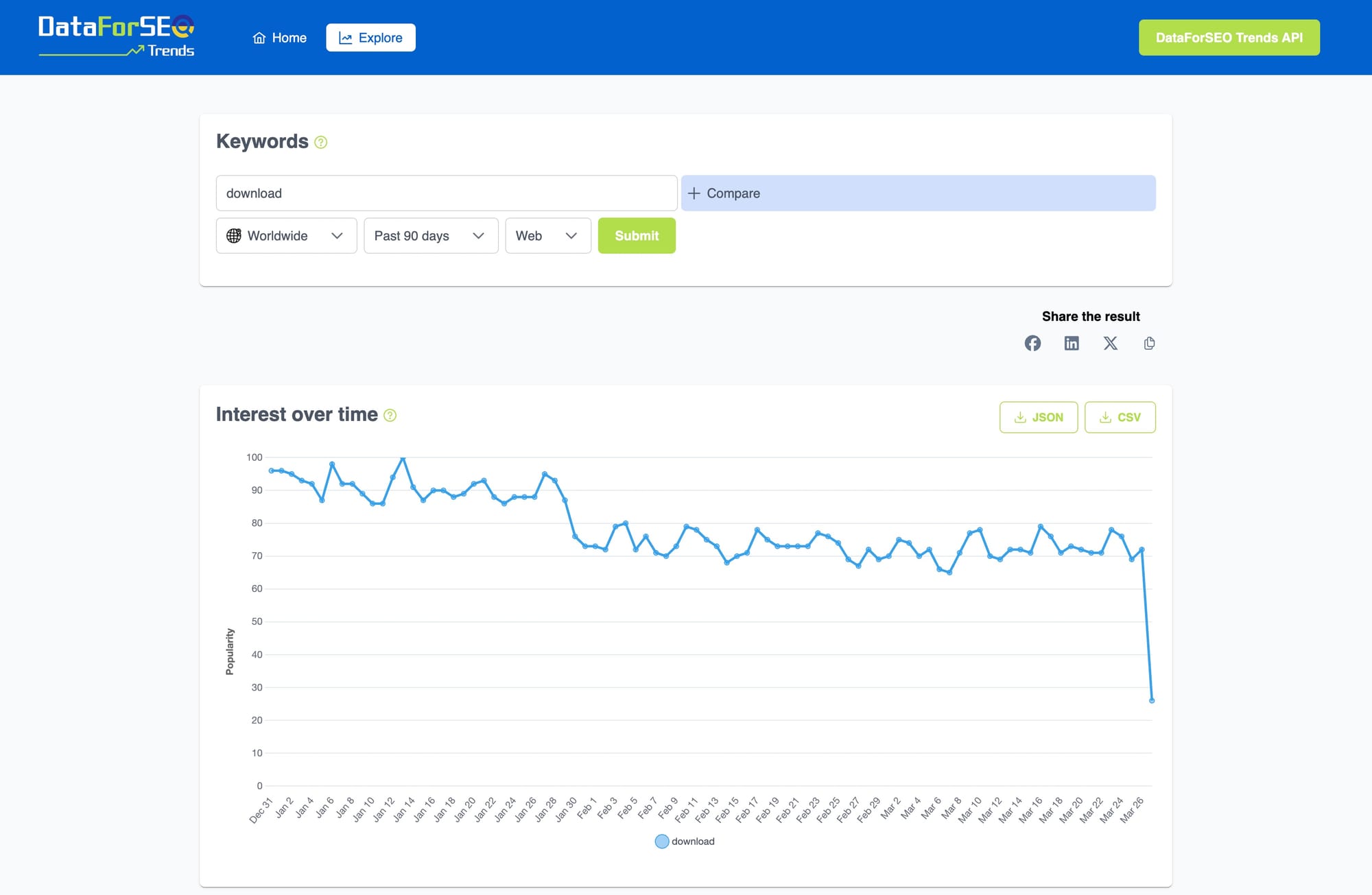Click the Share the result heading
The image size is (1372, 895).
(1091, 316)
